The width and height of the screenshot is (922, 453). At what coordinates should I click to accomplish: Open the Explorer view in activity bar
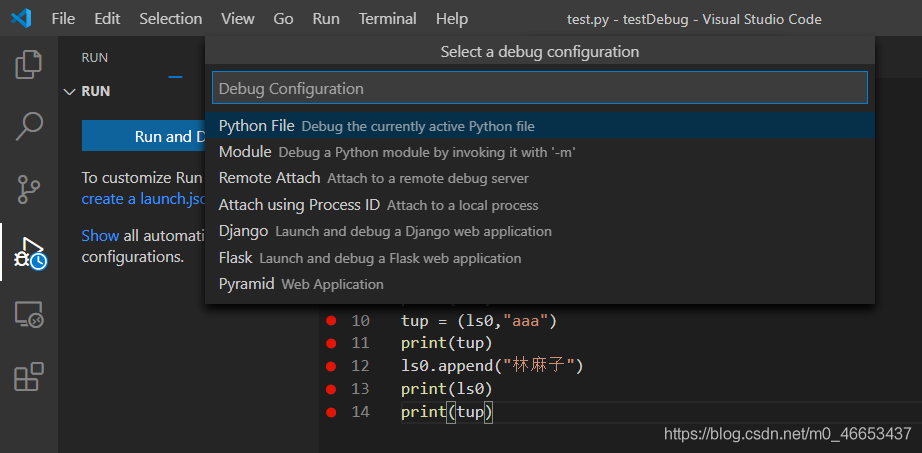29,66
